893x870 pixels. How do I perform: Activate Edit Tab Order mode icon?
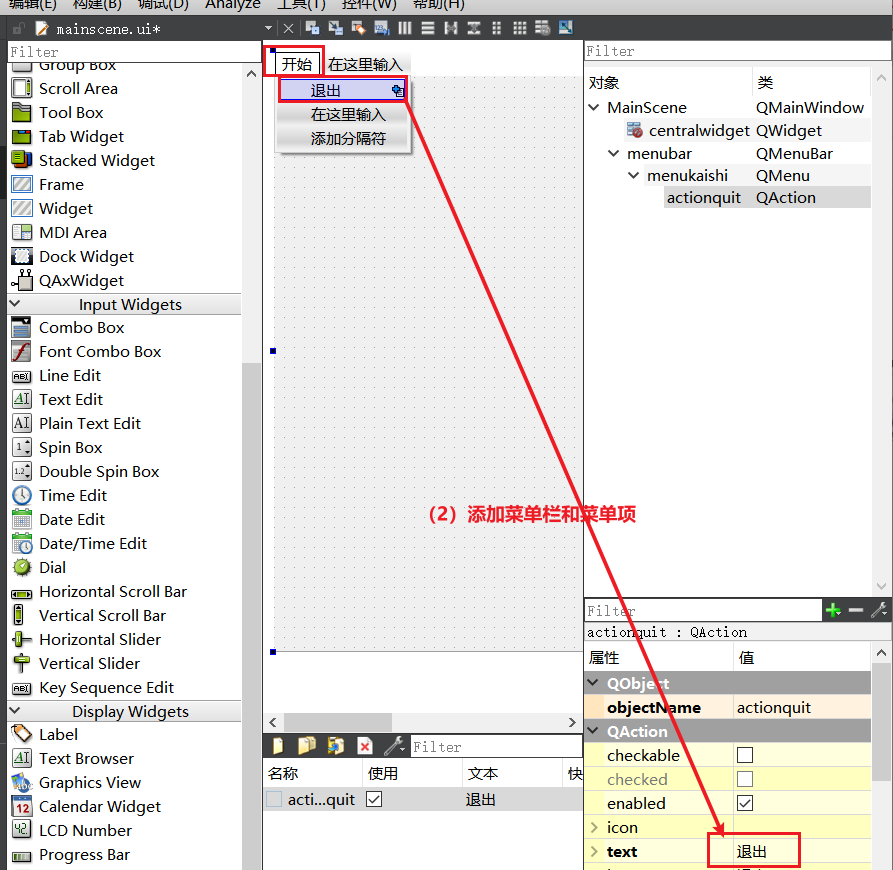pos(381,27)
